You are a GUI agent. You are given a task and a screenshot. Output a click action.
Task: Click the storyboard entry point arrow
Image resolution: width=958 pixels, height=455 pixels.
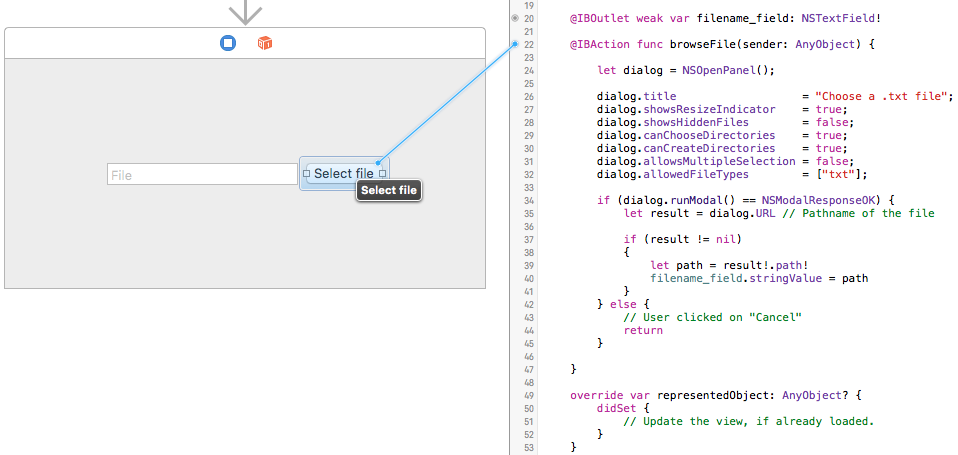[245, 13]
